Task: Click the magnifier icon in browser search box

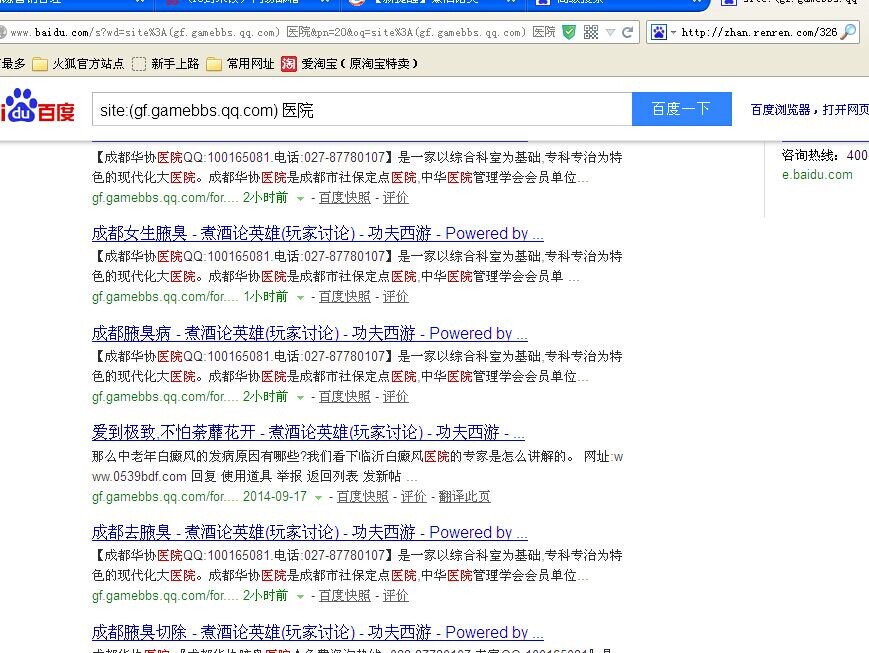Action: click(x=848, y=32)
